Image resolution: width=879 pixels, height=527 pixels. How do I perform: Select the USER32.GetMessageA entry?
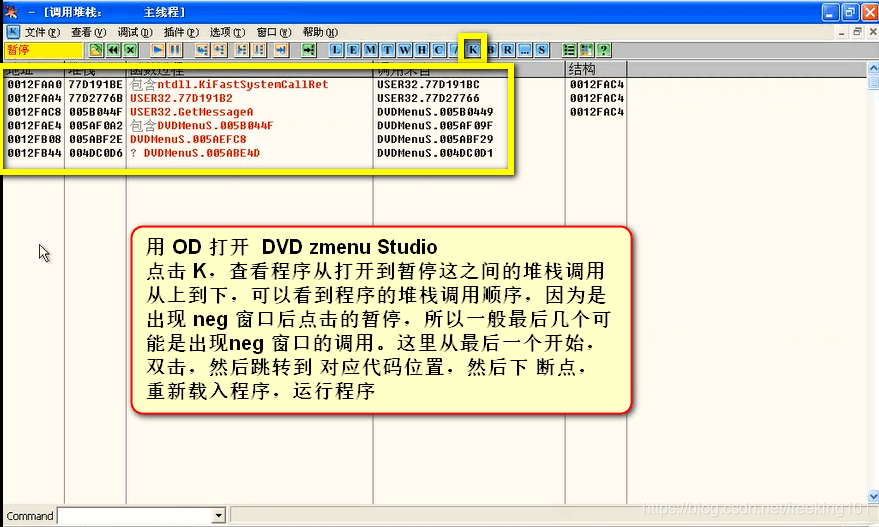192,112
